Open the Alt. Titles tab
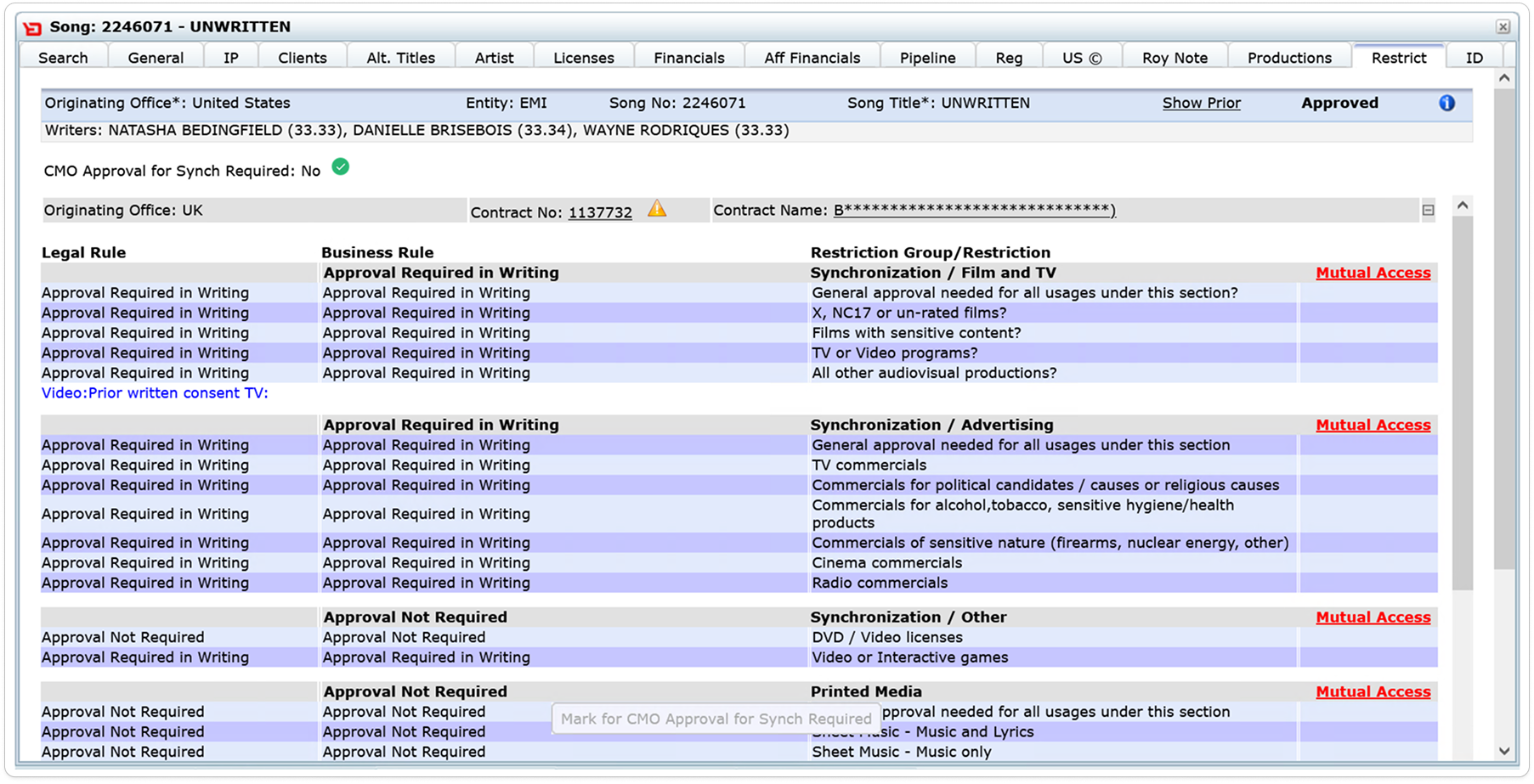 click(x=401, y=58)
